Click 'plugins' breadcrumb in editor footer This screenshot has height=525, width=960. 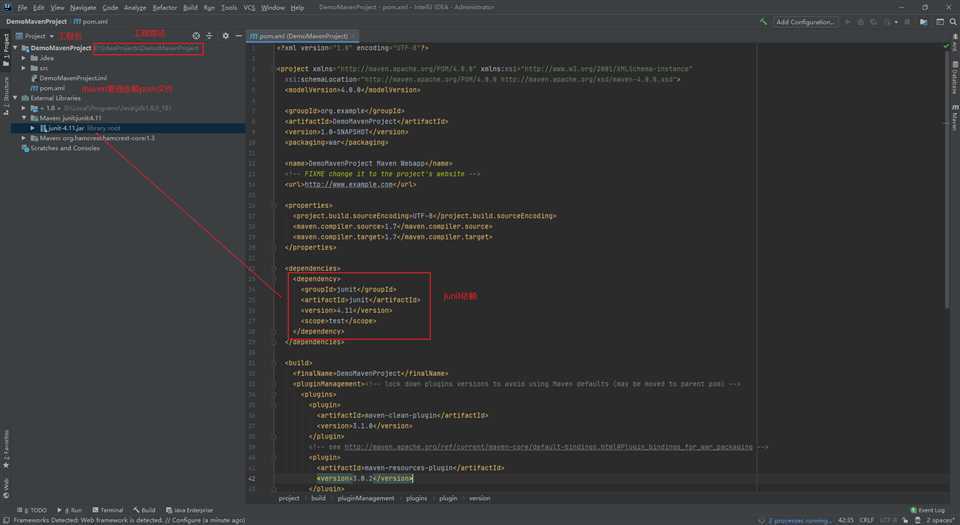click(x=416, y=498)
